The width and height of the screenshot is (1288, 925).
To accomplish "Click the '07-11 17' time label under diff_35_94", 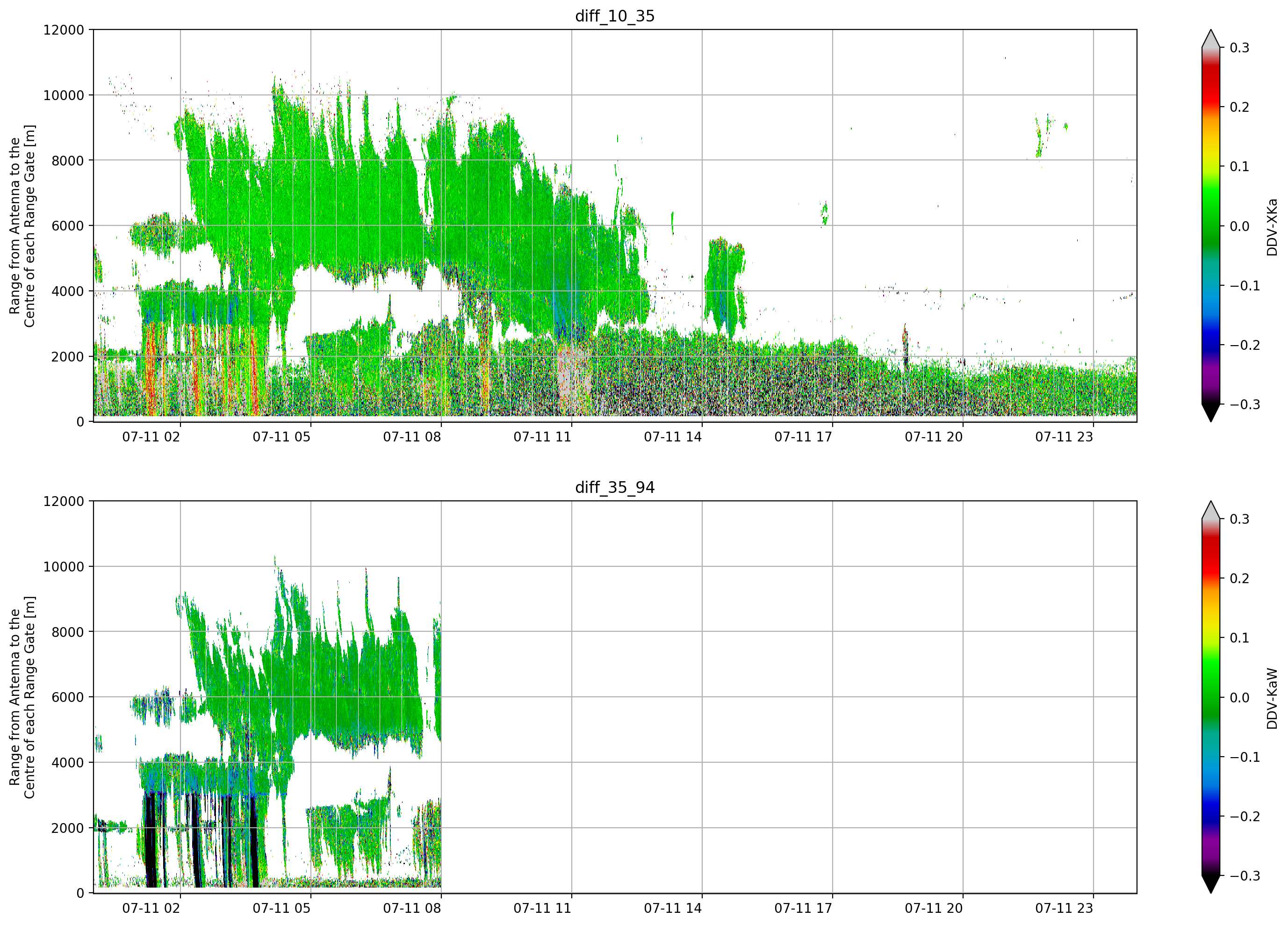I will click(804, 909).
